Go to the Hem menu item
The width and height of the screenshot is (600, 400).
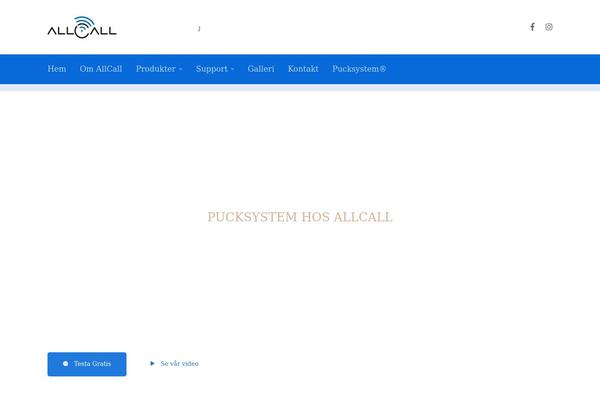[57, 69]
